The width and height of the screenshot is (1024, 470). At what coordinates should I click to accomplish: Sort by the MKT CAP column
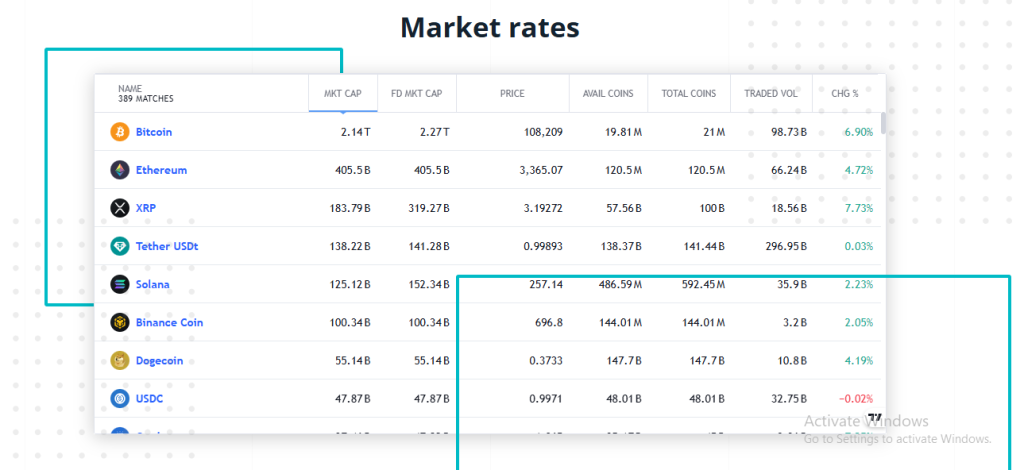[343, 93]
